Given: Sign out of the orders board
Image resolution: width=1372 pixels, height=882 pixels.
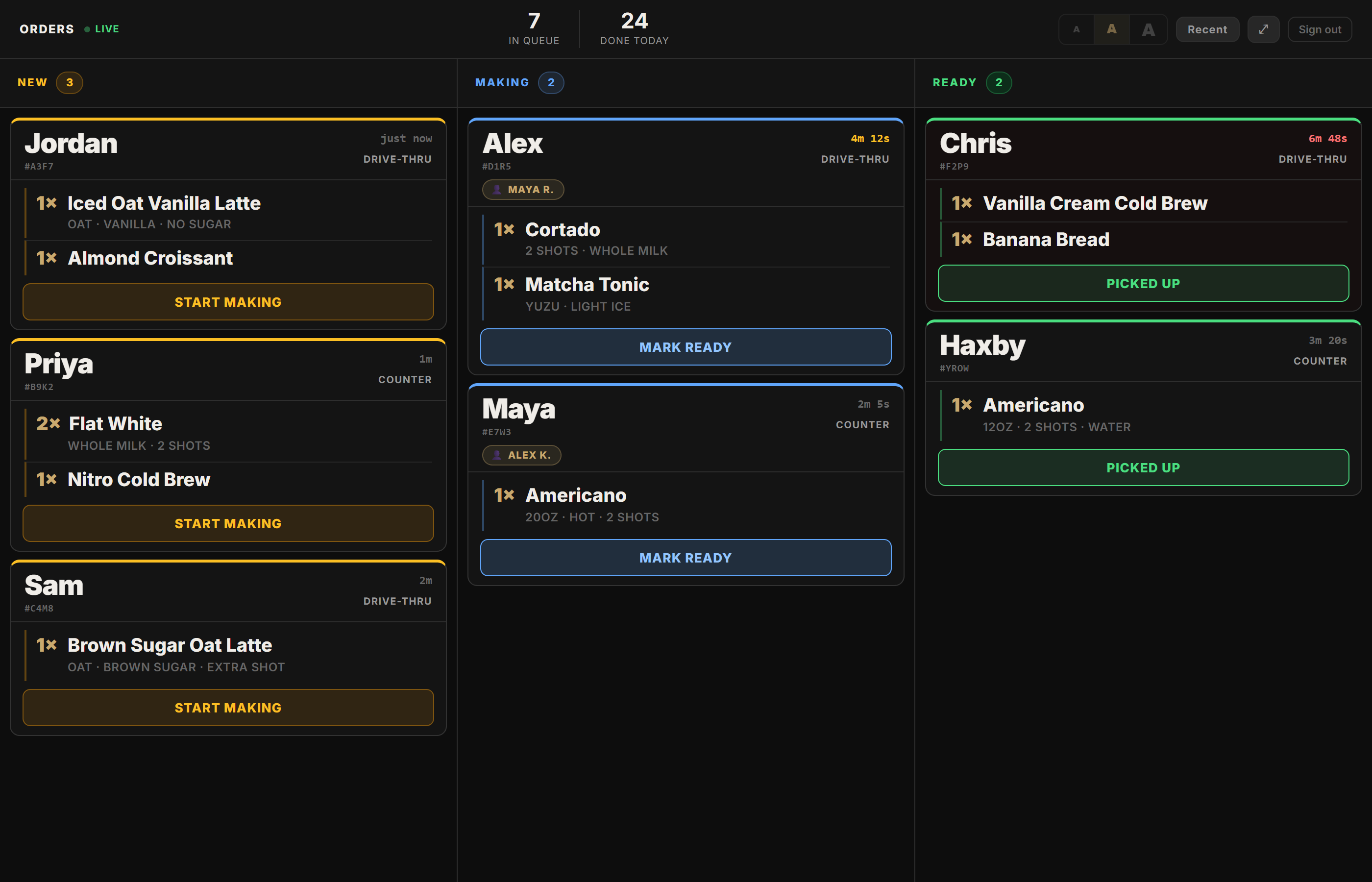Looking at the screenshot, I should tap(1319, 29).
